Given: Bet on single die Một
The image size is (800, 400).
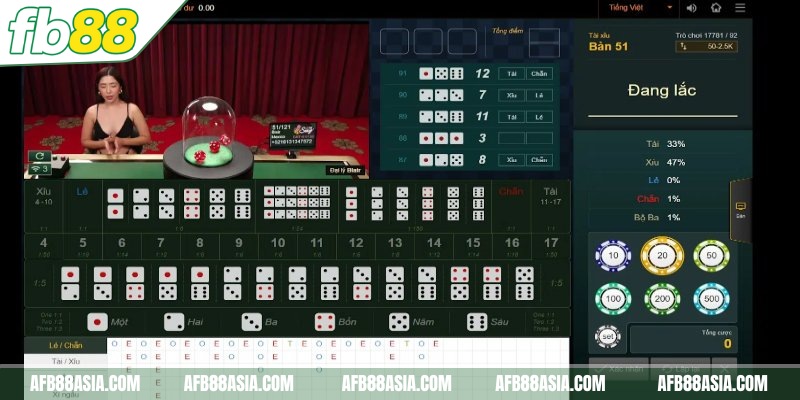Looking at the screenshot, I should pyautogui.click(x=108, y=322).
